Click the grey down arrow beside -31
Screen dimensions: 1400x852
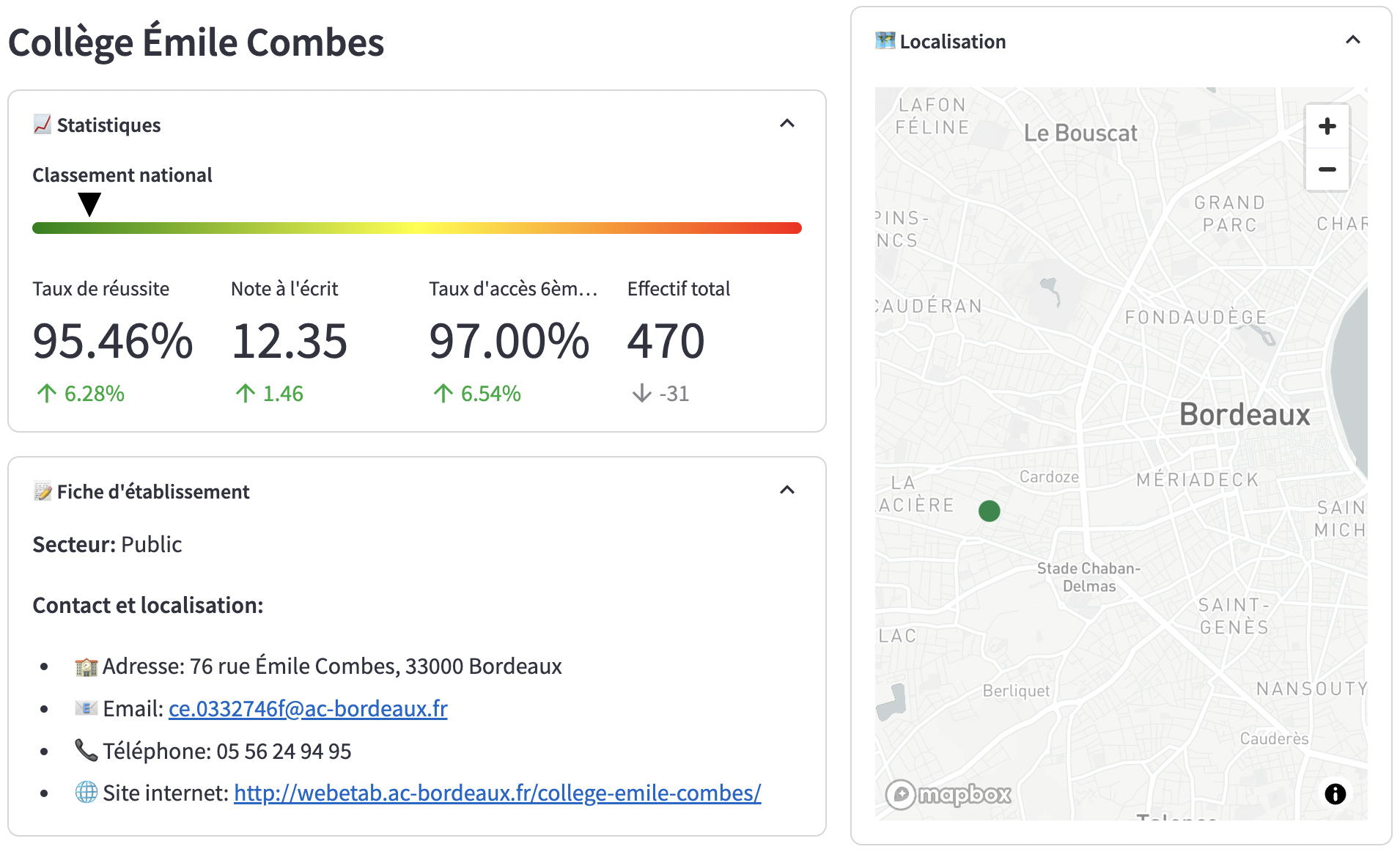point(642,394)
